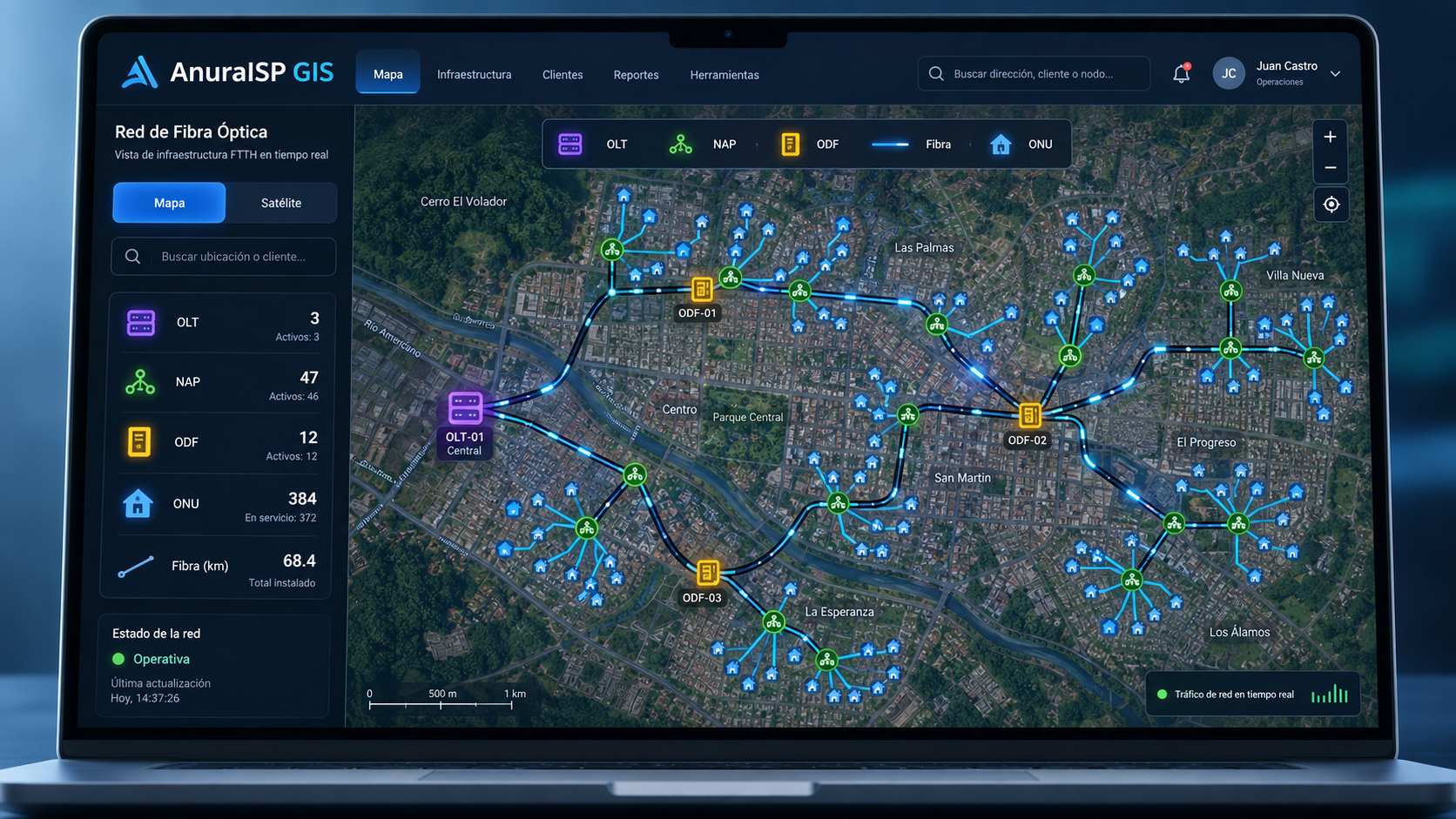Zoom in with the plus button
1456x819 pixels.
coord(1330,137)
